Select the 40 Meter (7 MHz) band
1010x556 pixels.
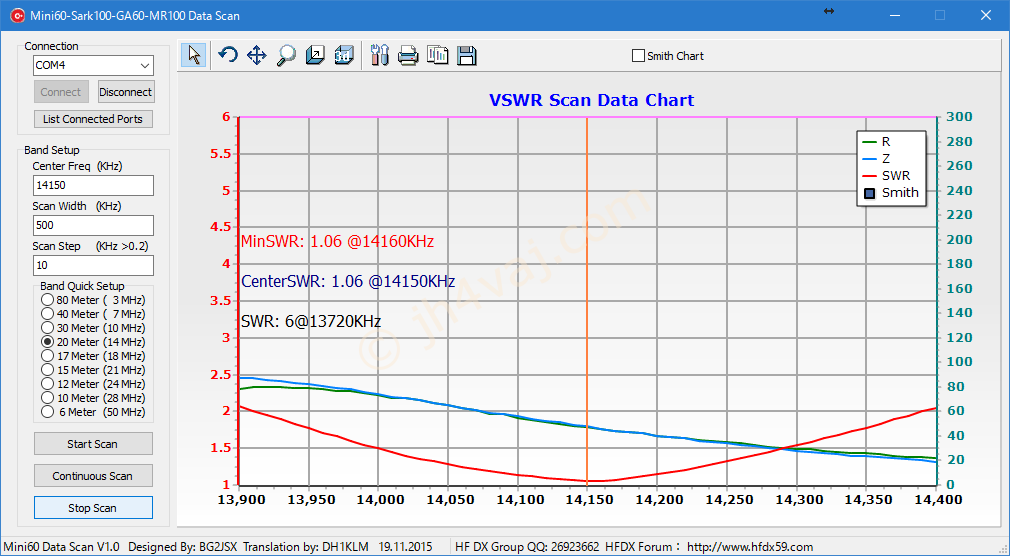point(47,314)
